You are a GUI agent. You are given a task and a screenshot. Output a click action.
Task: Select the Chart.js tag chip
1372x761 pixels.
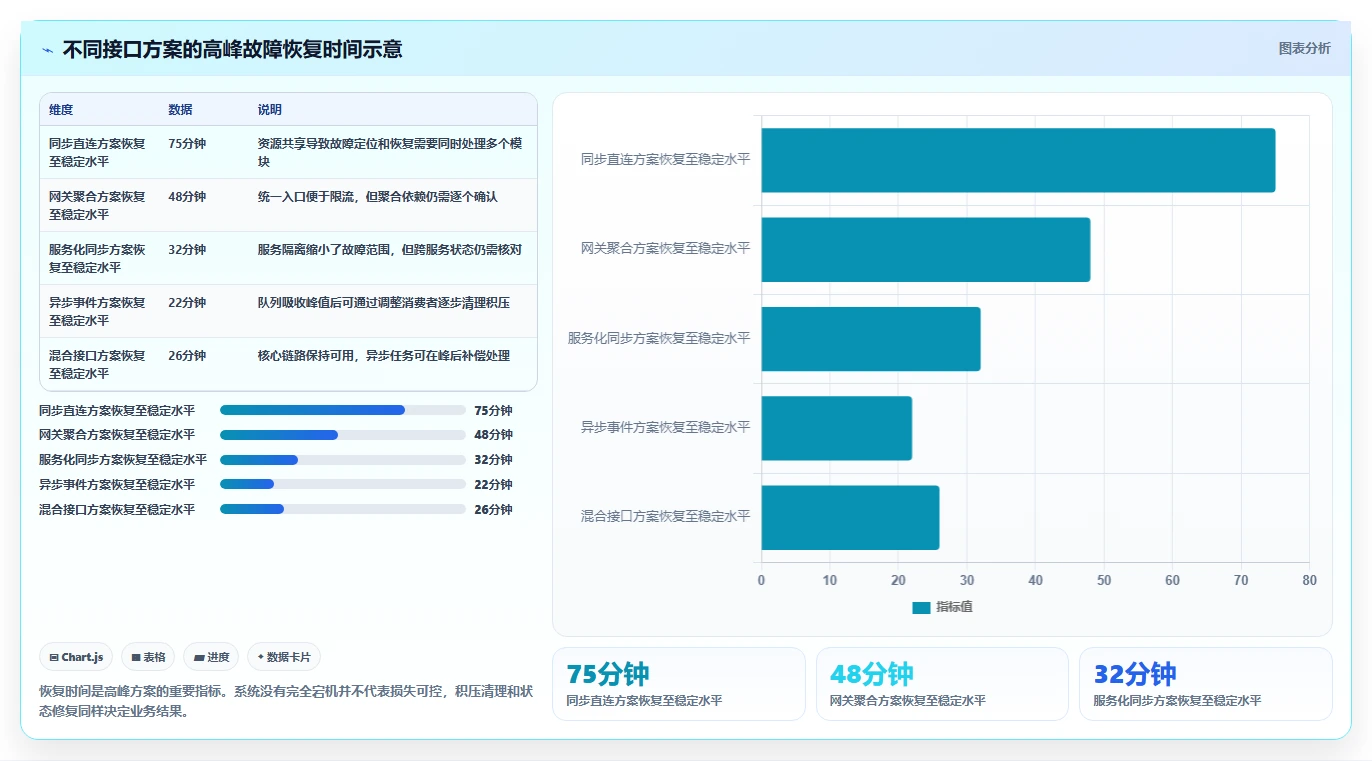pos(77,657)
